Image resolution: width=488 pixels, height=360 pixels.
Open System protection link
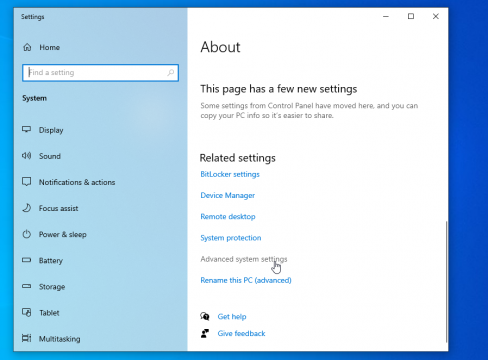click(x=231, y=238)
